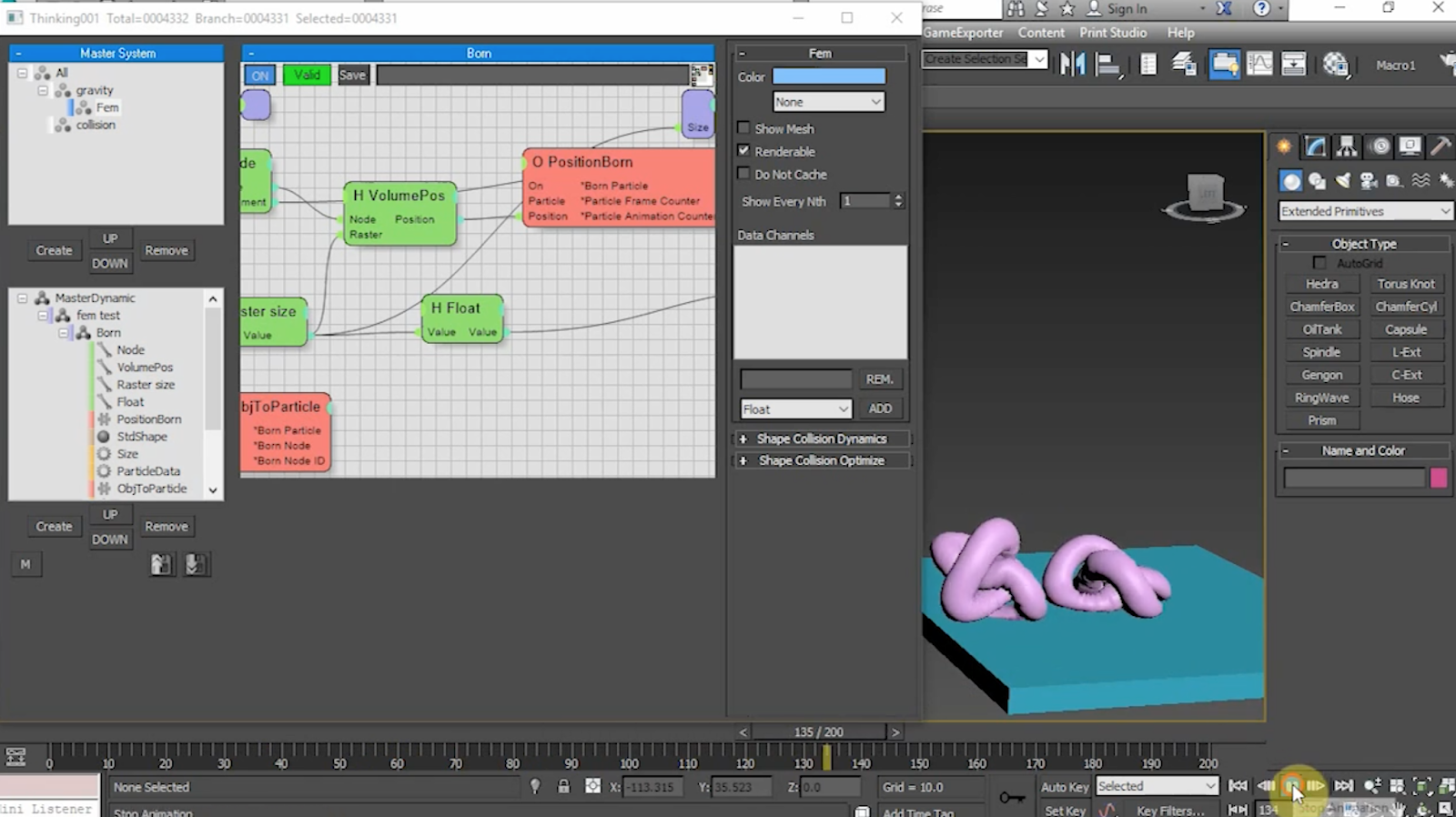Open the Curve Editor toolbar icon
The width and height of the screenshot is (1456, 817).
[x=1259, y=64]
